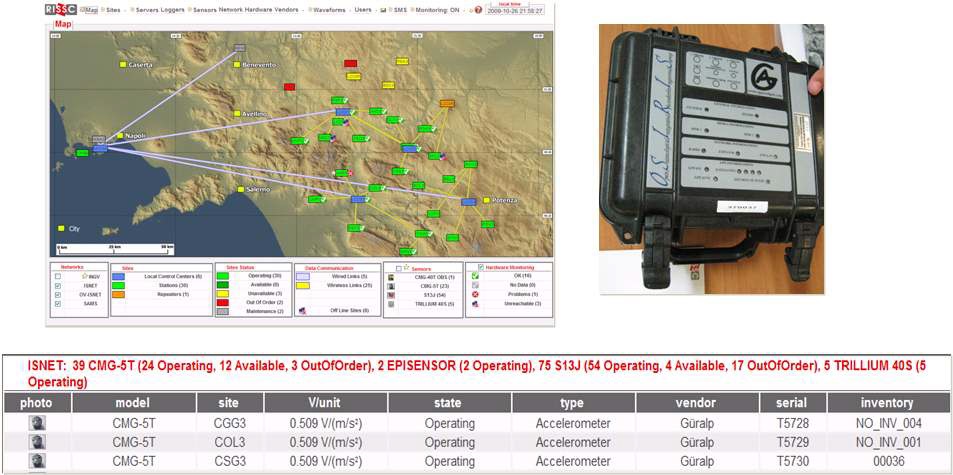
Task: Click the S13J sensor icon
Action: tap(390, 294)
